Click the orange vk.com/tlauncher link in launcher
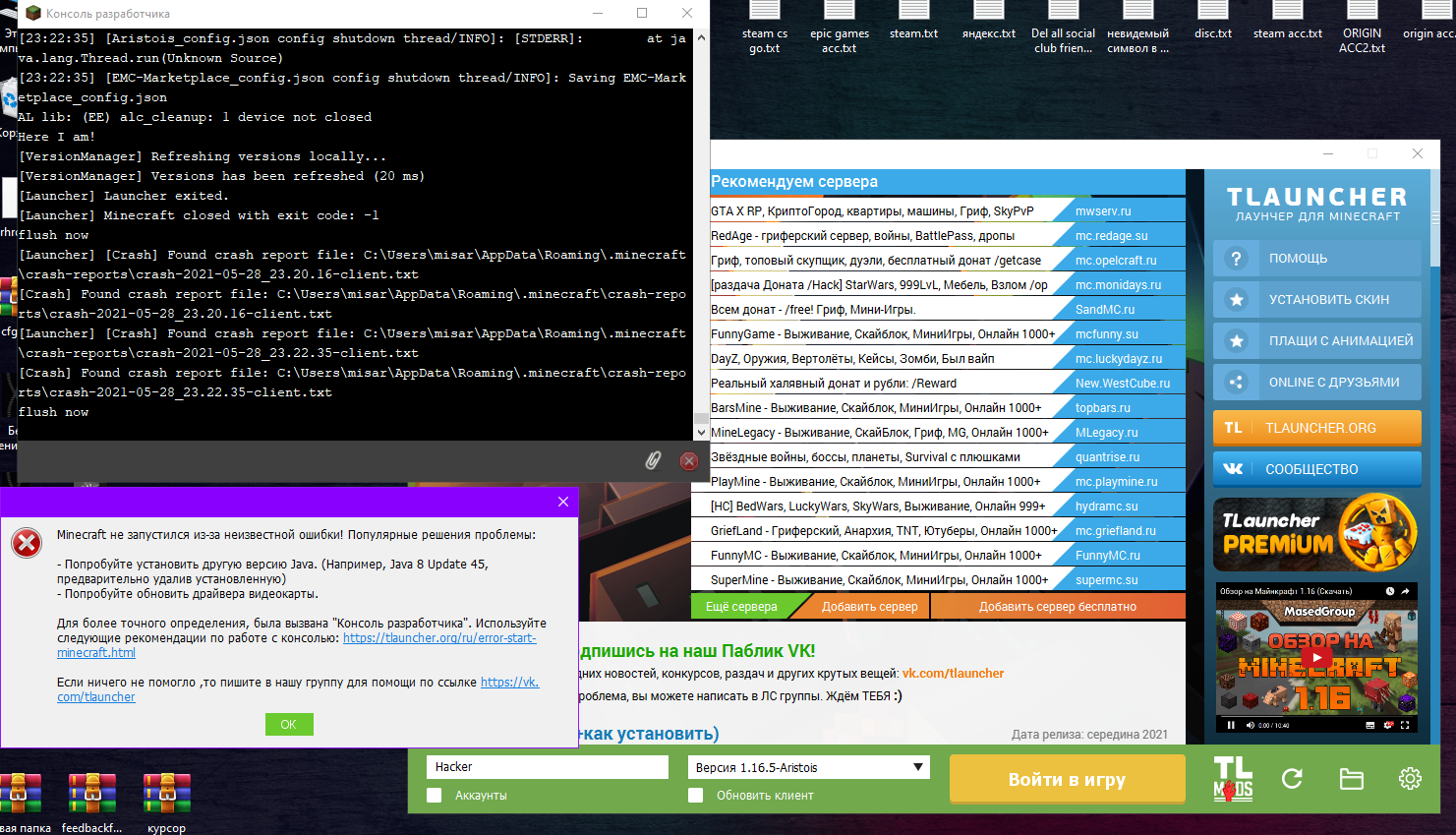The height and width of the screenshot is (835, 1456). 953,674
